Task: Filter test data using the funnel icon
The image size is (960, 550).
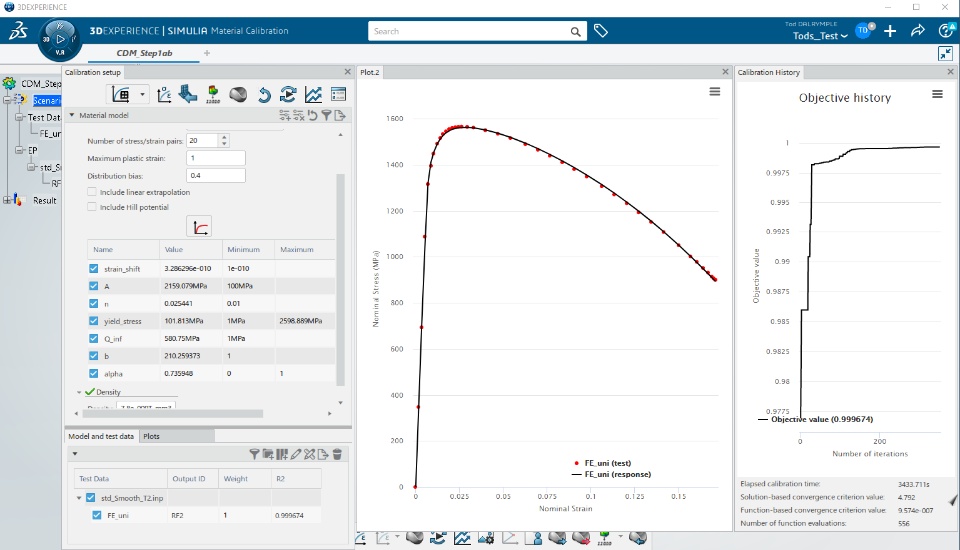Action: tap(254, 454)
